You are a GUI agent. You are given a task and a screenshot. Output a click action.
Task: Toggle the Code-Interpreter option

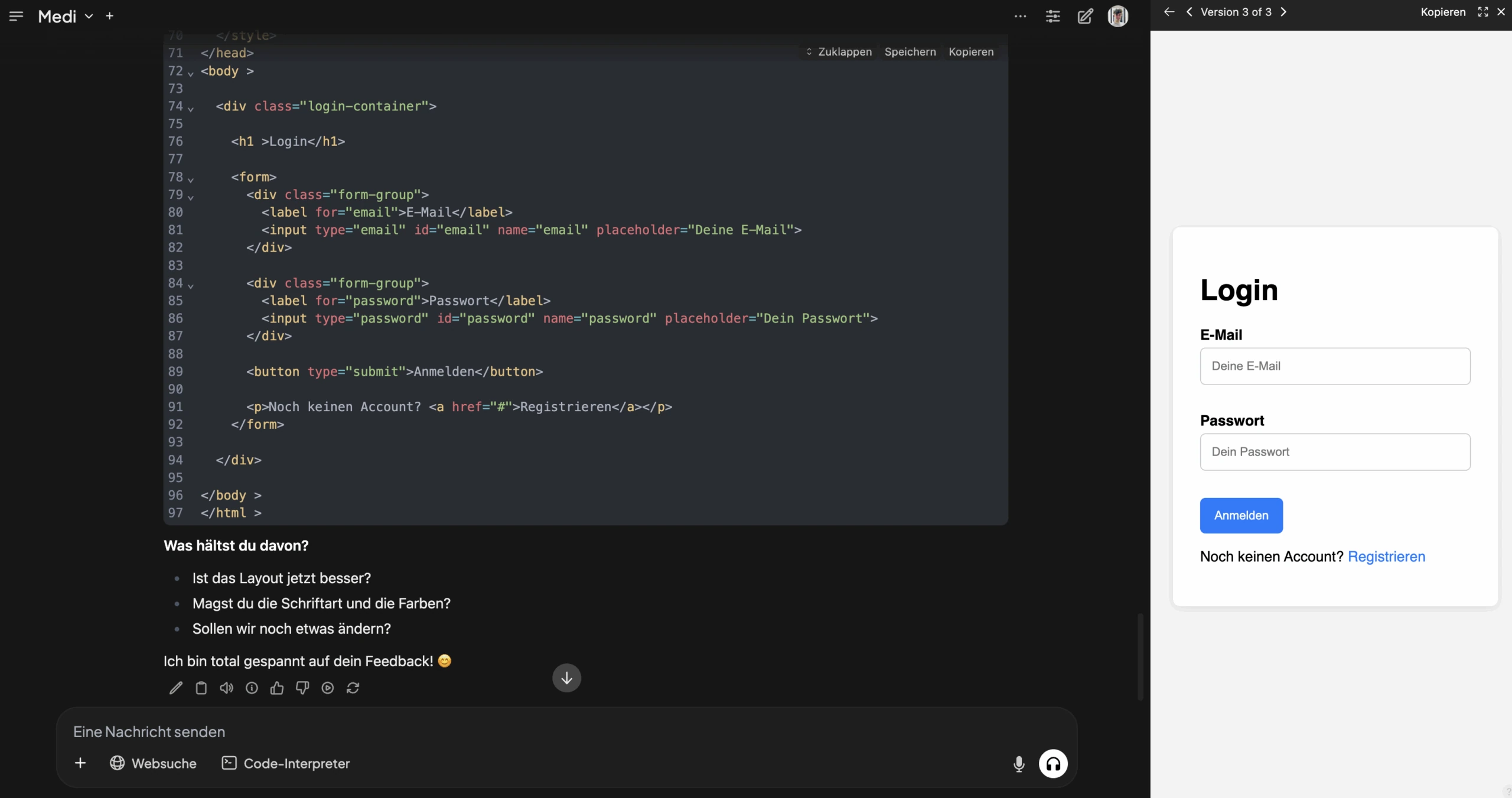(286, 763)
